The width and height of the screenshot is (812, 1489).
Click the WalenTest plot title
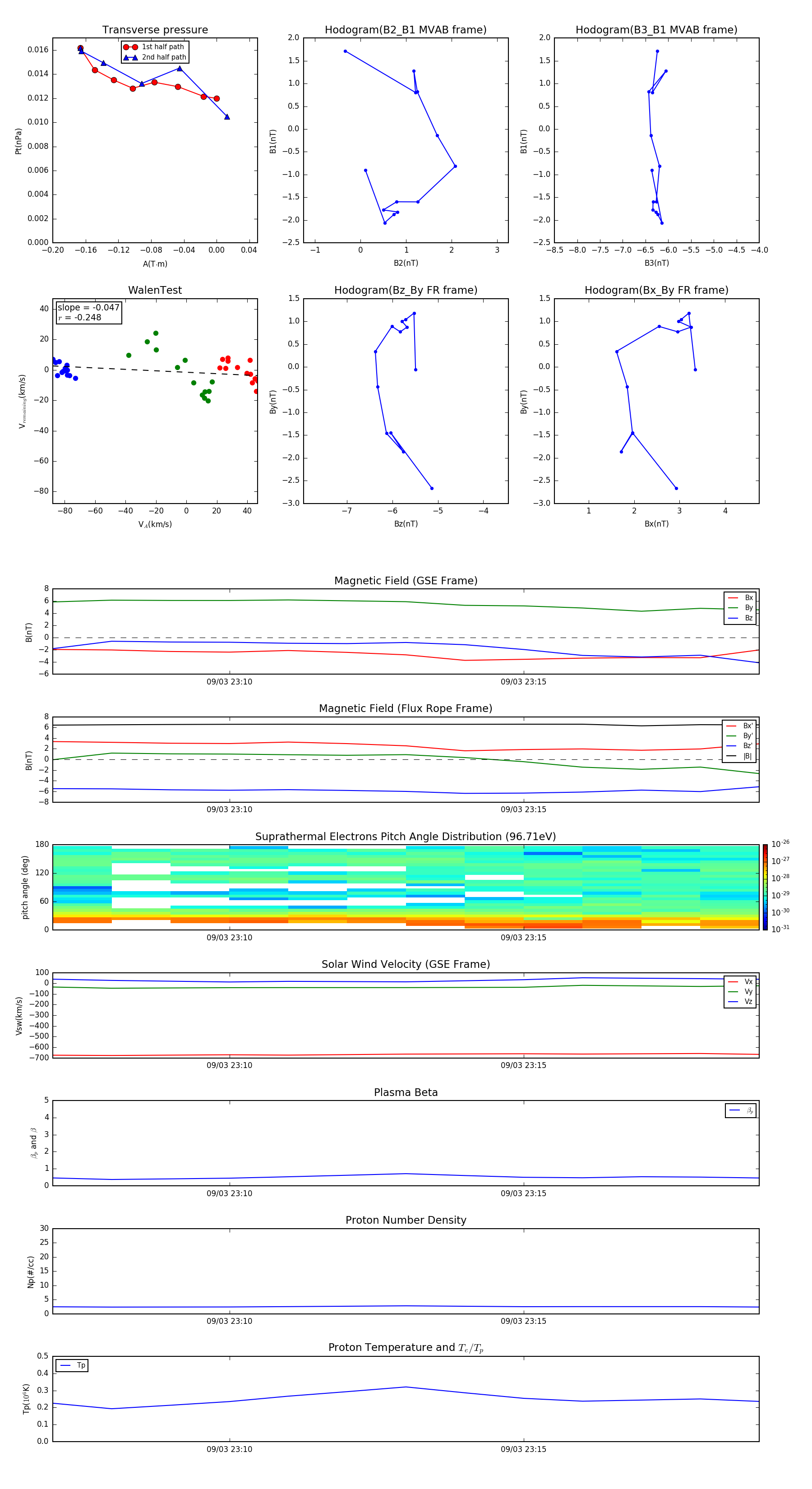tap(155, 290)
